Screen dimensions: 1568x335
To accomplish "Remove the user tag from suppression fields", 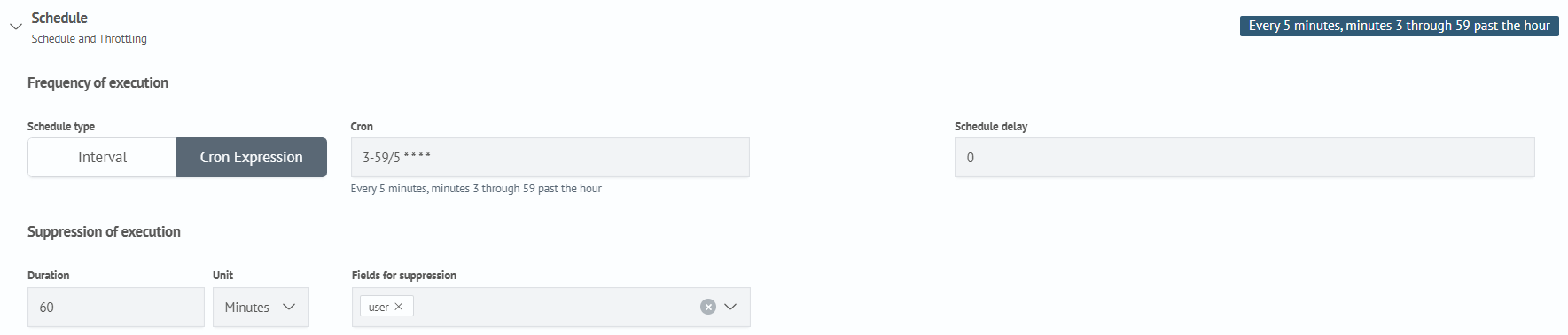I will [x=399, y=307].
